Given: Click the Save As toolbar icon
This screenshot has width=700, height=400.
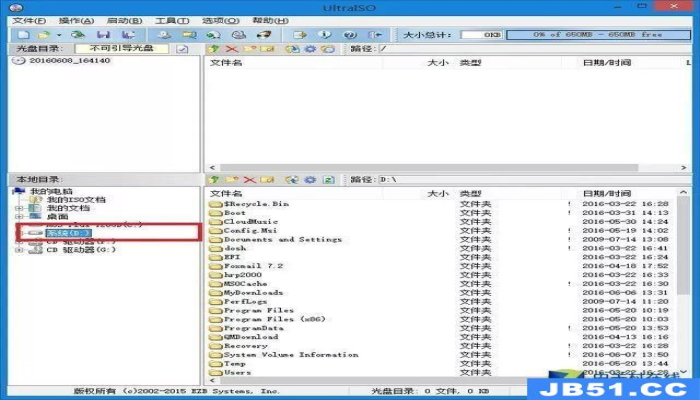Looking at the screenshot, I should [128, 34].
